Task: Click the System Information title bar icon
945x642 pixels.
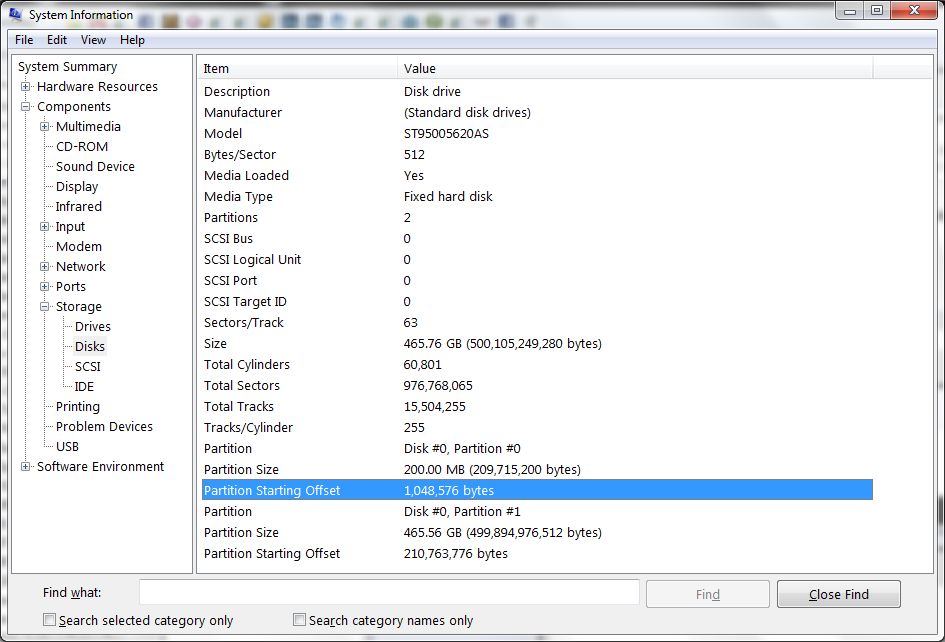Action: click(15, 13)
